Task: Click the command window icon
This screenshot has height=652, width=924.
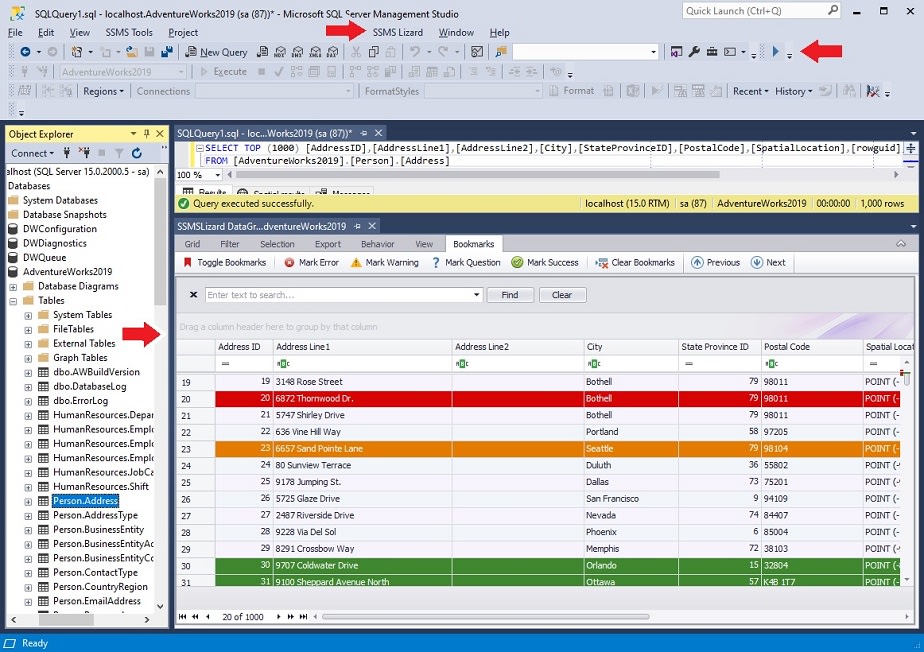Action: tap(730, 52)
